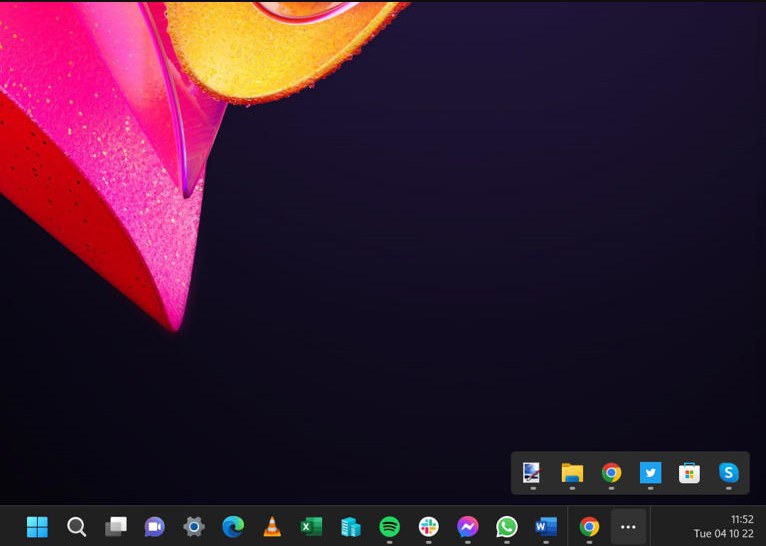Screen dimensions: 766x546
Task: Open Twitter in the overflow popup
Action: pos(650,473)
